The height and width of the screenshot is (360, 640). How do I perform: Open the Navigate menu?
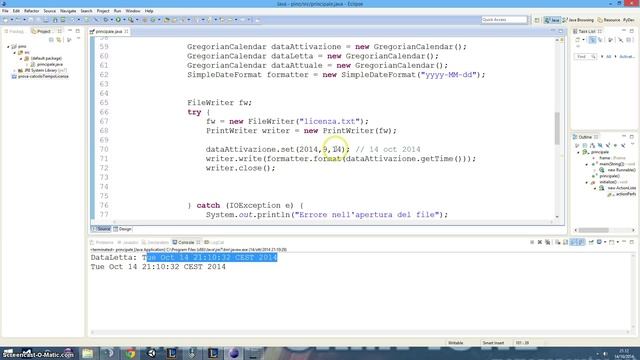point(68,11)
